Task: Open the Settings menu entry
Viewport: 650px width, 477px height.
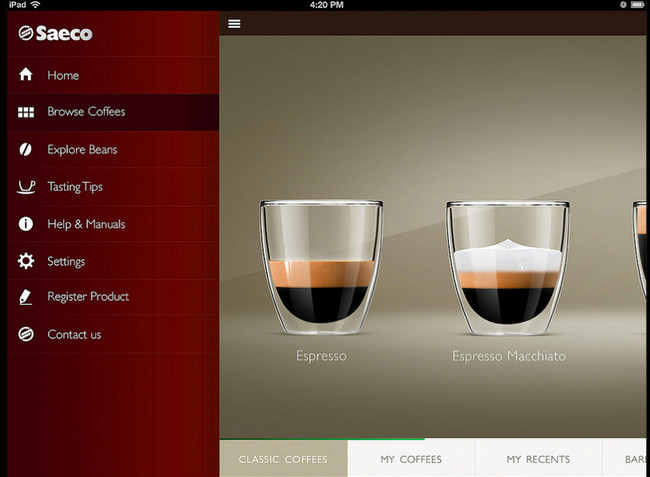Action: pos(113,261)
